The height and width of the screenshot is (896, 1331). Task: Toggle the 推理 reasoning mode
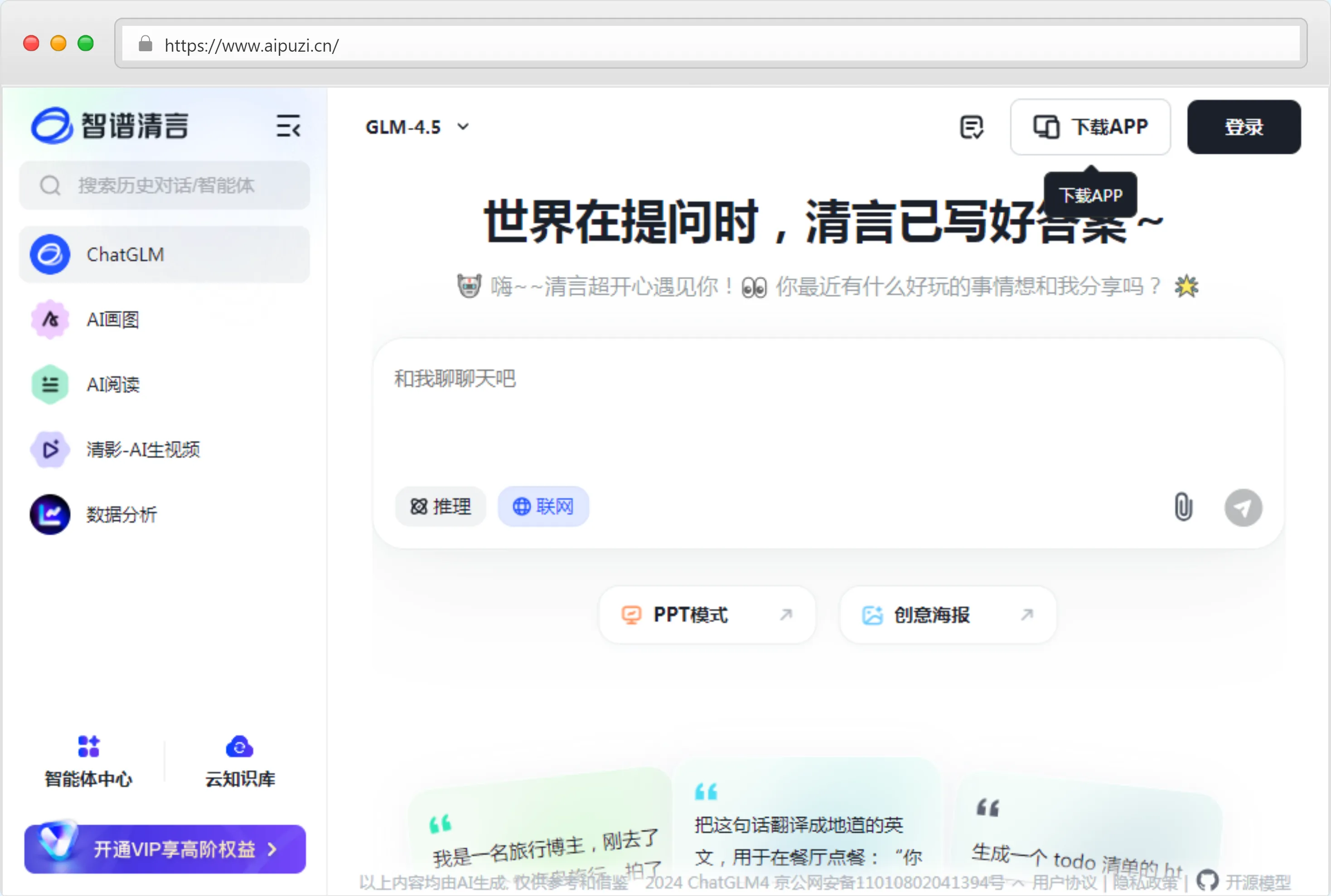click(x=440, y=506)
